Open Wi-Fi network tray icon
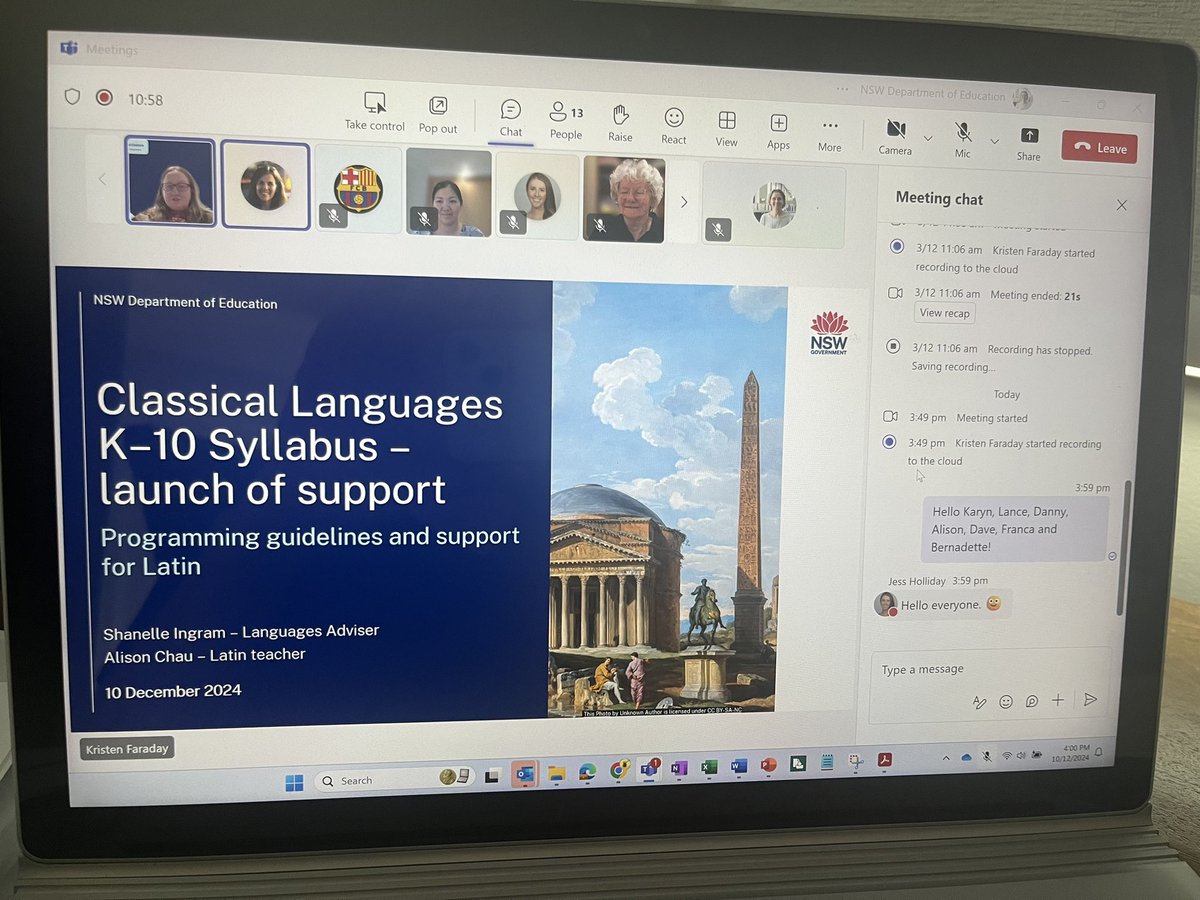1200x900 pixels. 1007,756
